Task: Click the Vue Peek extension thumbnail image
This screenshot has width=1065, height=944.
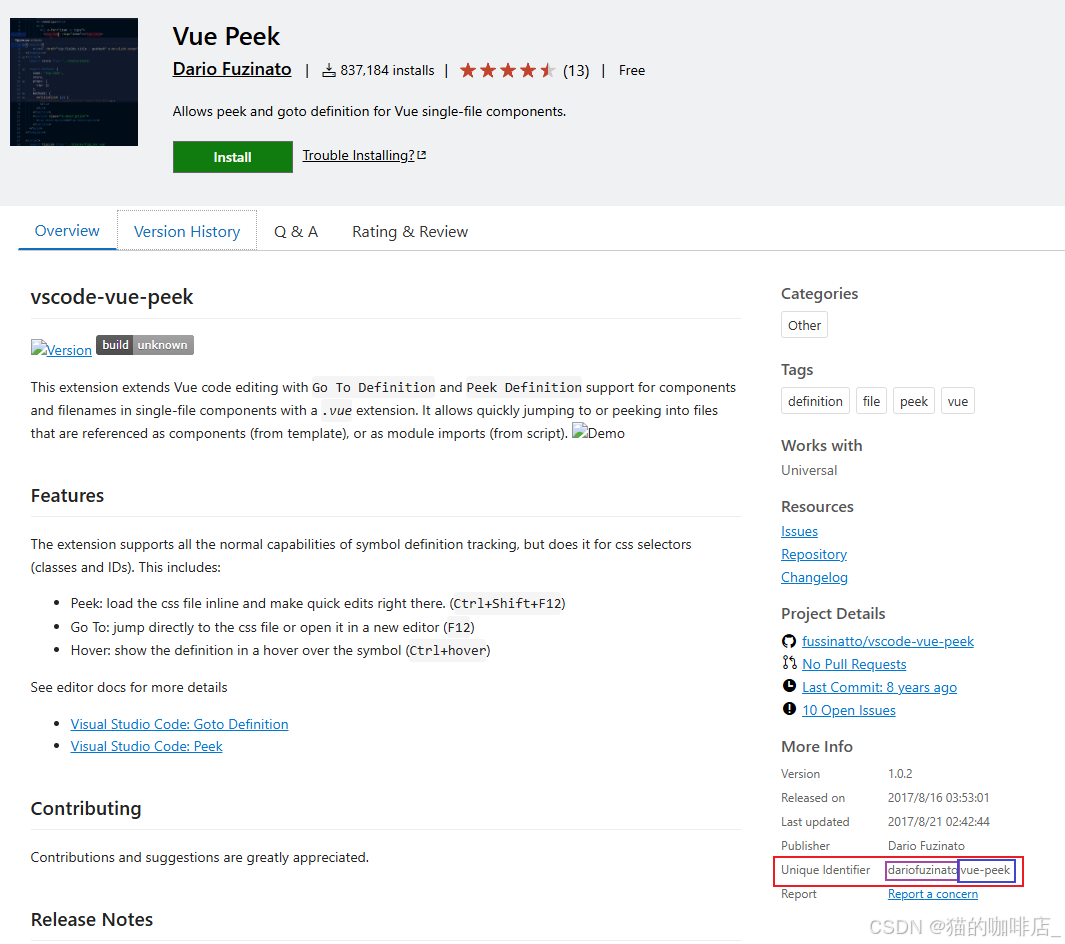Action: pyautogui.click(x=74, y=82)
